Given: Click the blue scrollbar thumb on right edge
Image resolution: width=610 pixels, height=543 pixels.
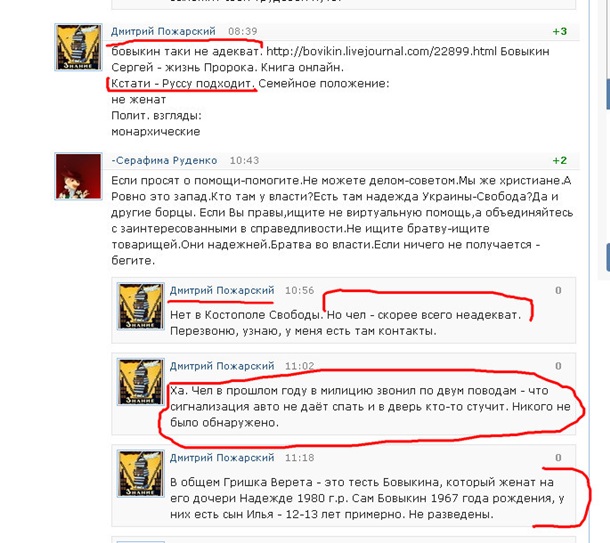Looking at the screenshot, I should pos(608,93).
